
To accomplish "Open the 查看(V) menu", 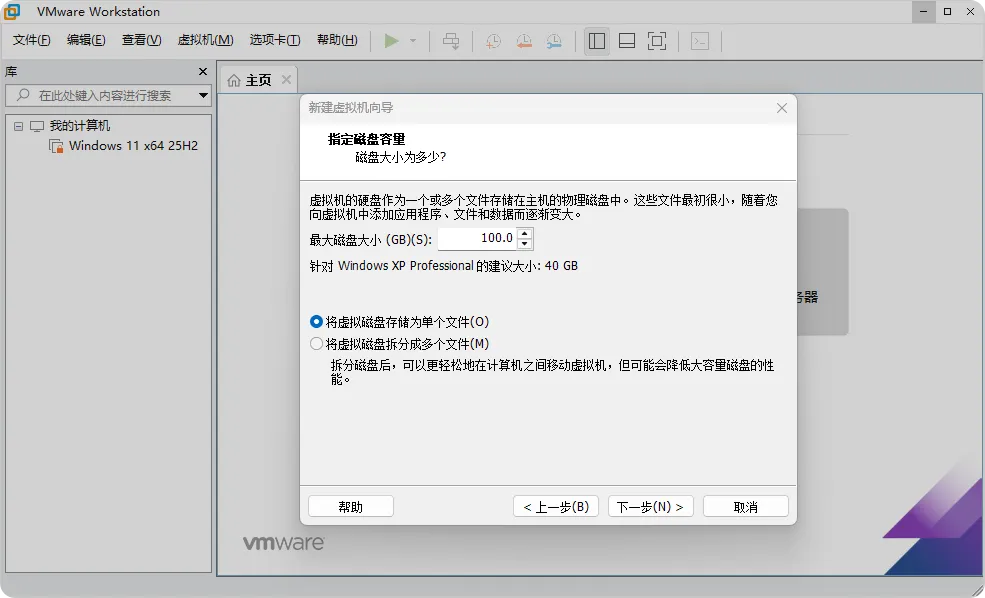I will 141,40.
